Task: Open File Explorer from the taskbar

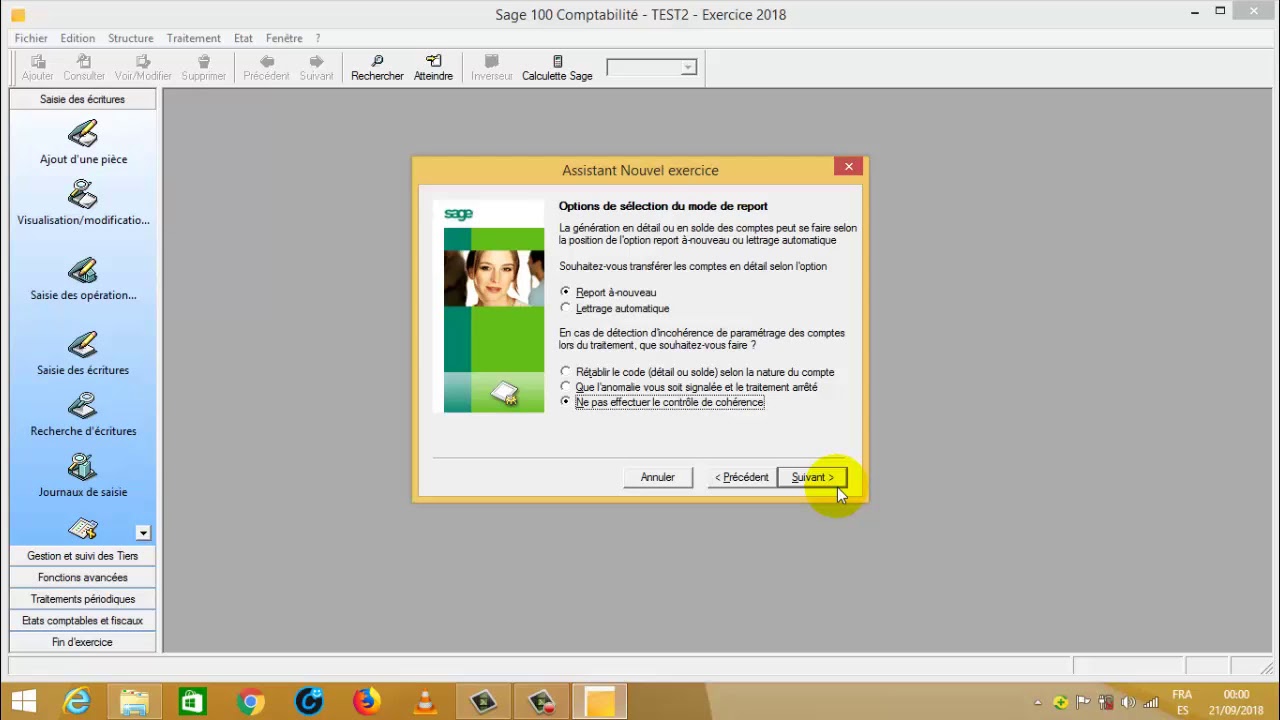Action: [134, 701]
